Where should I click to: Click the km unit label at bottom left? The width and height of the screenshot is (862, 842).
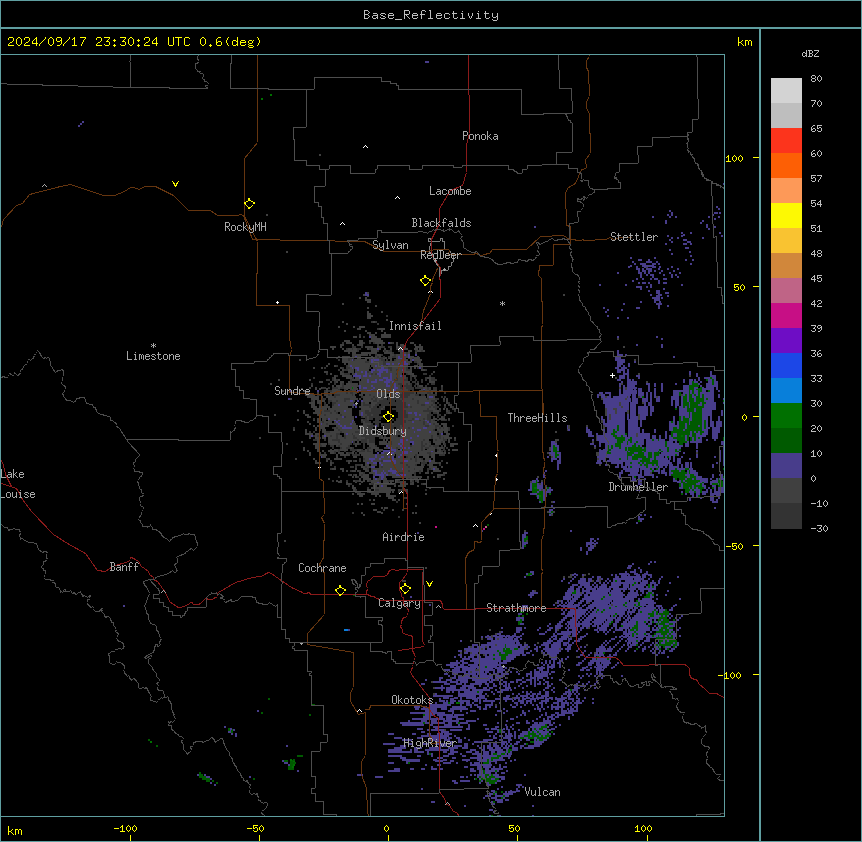[15, 831]
